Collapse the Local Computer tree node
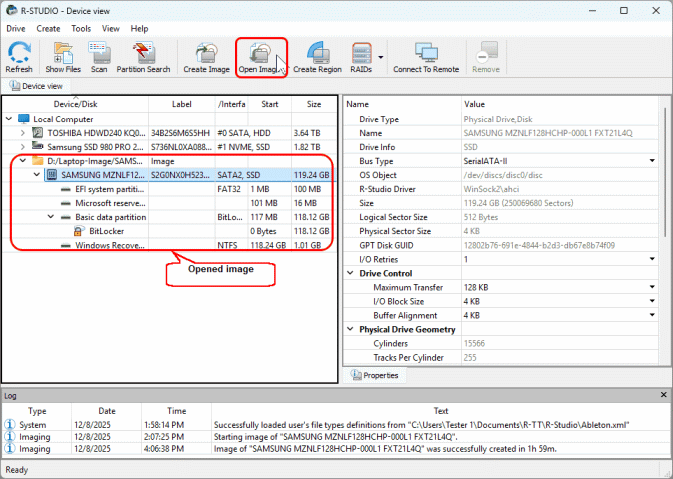The height and width of the screenshot is (479, 673). point(9,118)
